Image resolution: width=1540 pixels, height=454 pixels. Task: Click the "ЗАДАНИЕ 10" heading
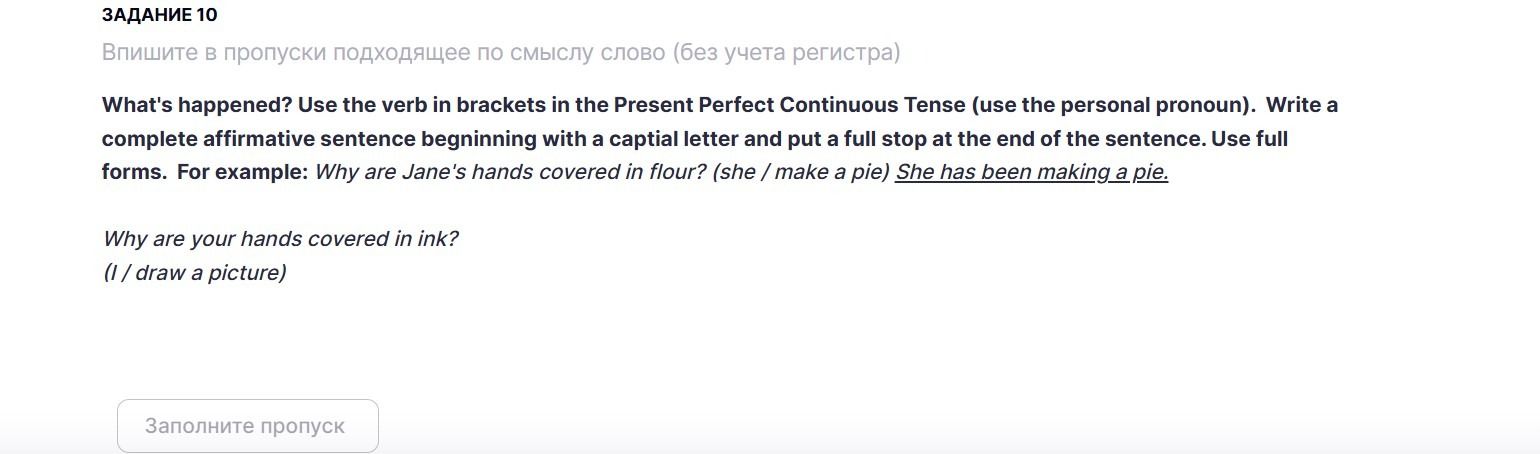click(160, 15)
